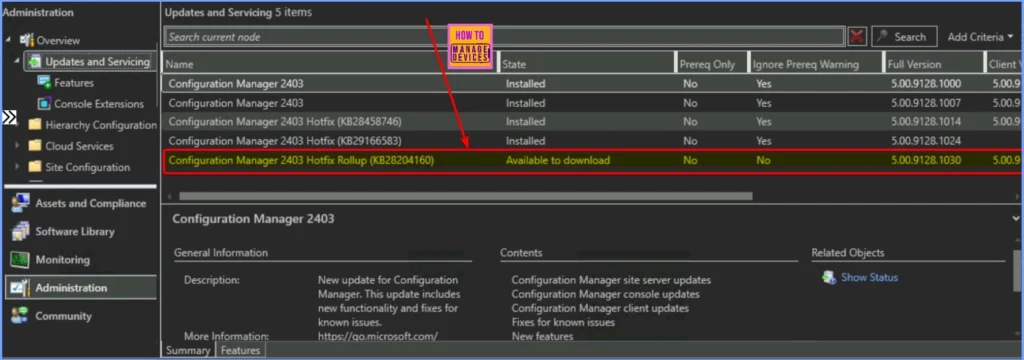Viewport: 1024px width, 360px height.
Task: Click the Hierarchy Configuration folder icon
Action: [35, 125]
